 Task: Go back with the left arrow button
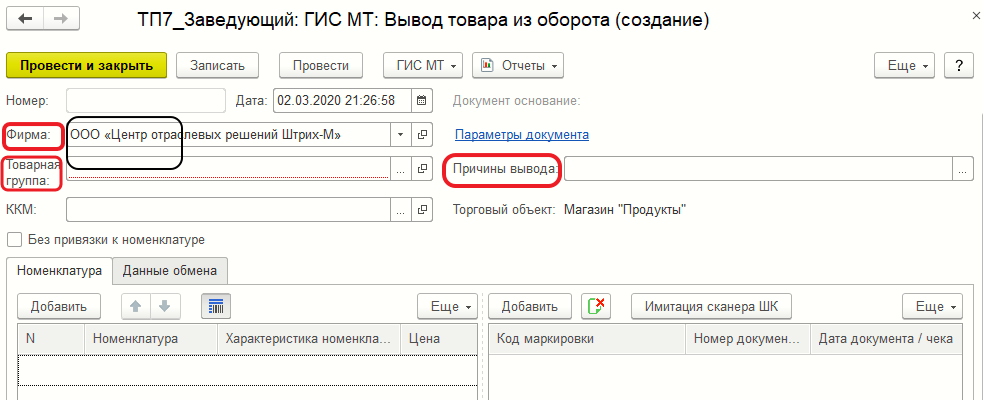point(24,19)
